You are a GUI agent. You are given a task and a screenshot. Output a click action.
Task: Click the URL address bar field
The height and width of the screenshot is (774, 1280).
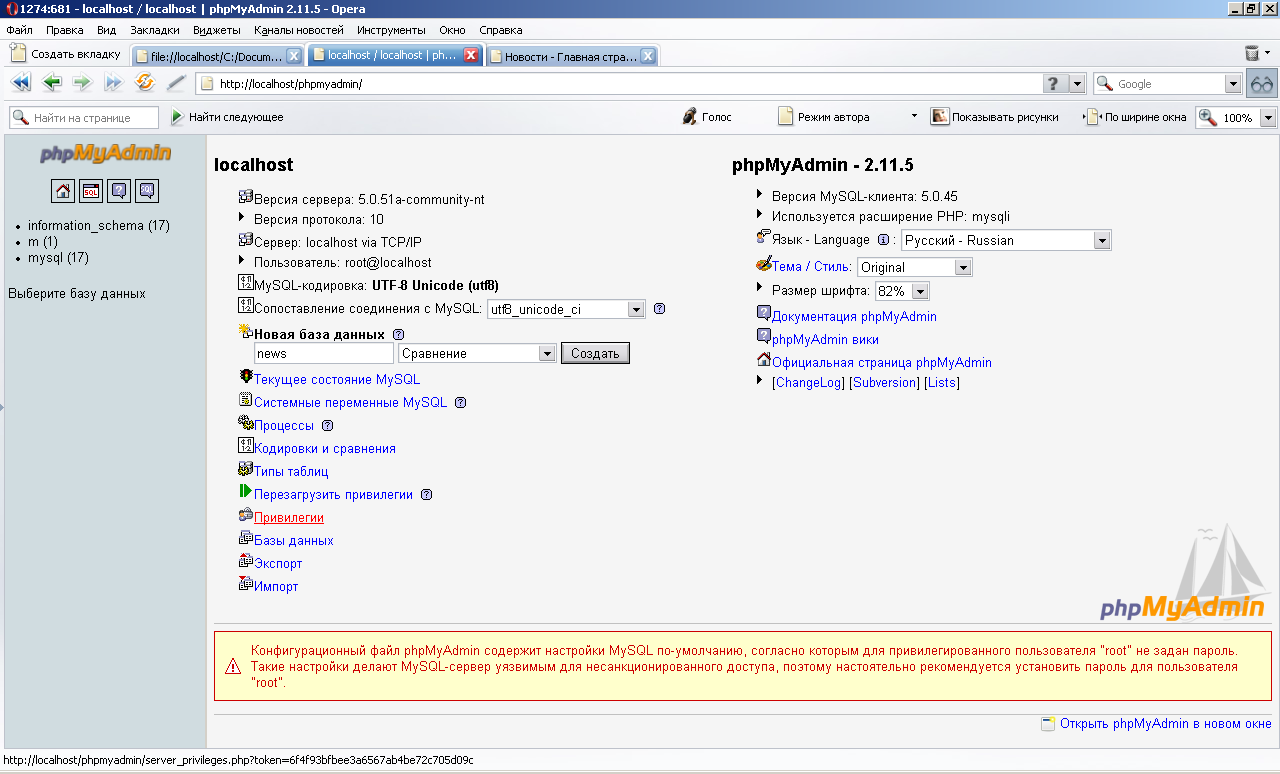tap(619, 84)
